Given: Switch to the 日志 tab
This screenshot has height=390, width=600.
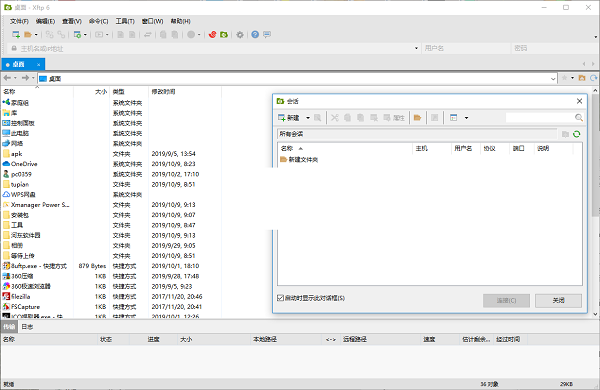Looking at the screenshot, I should coord(27,326).
